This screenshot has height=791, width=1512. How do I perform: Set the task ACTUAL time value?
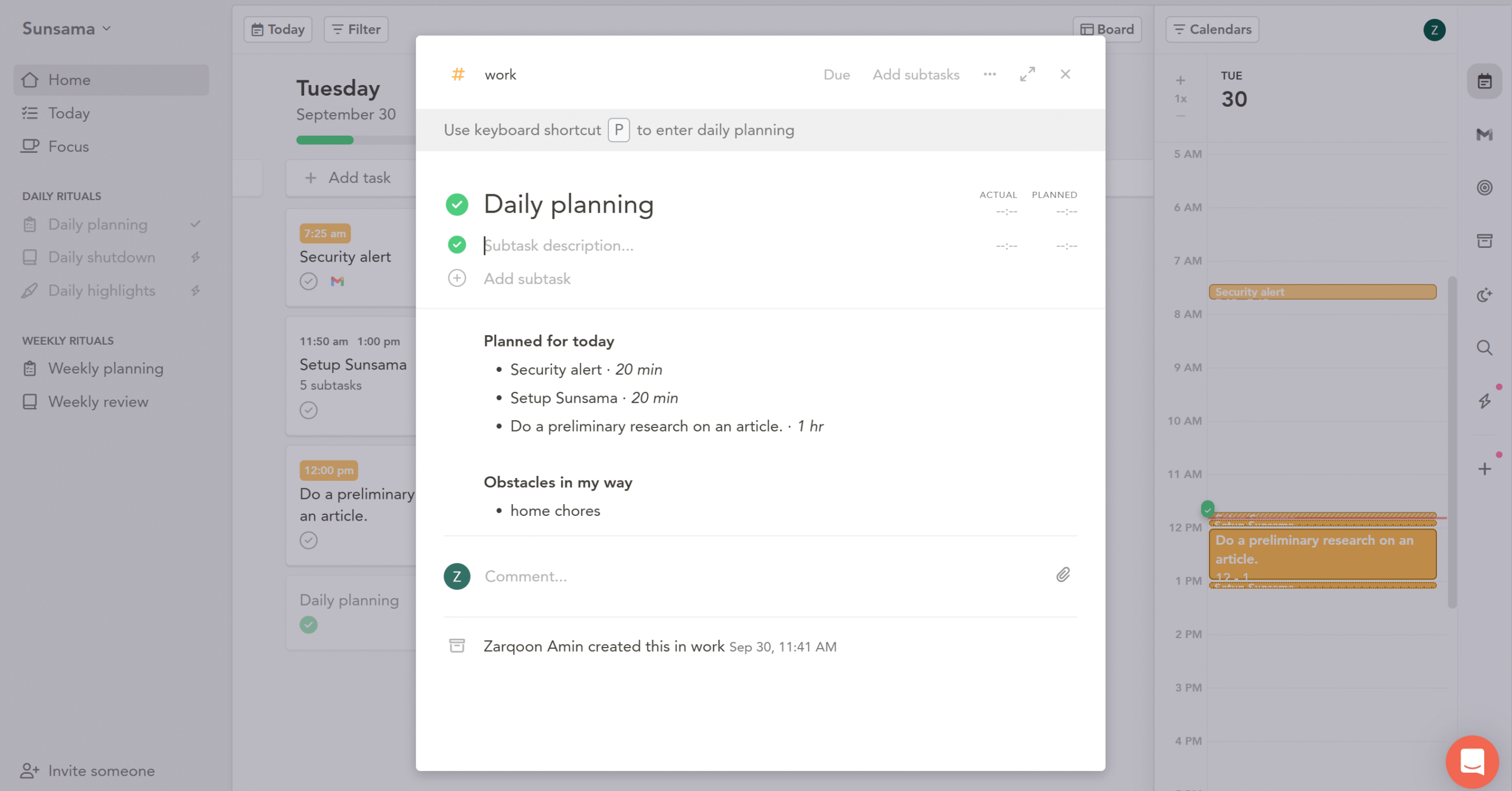[x=1006, y=211]
